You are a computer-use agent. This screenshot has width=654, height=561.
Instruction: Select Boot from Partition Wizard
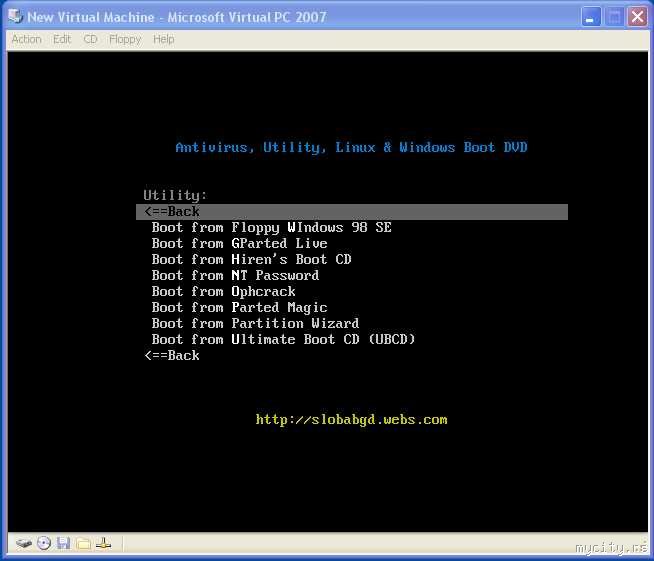tap(255, 323)
